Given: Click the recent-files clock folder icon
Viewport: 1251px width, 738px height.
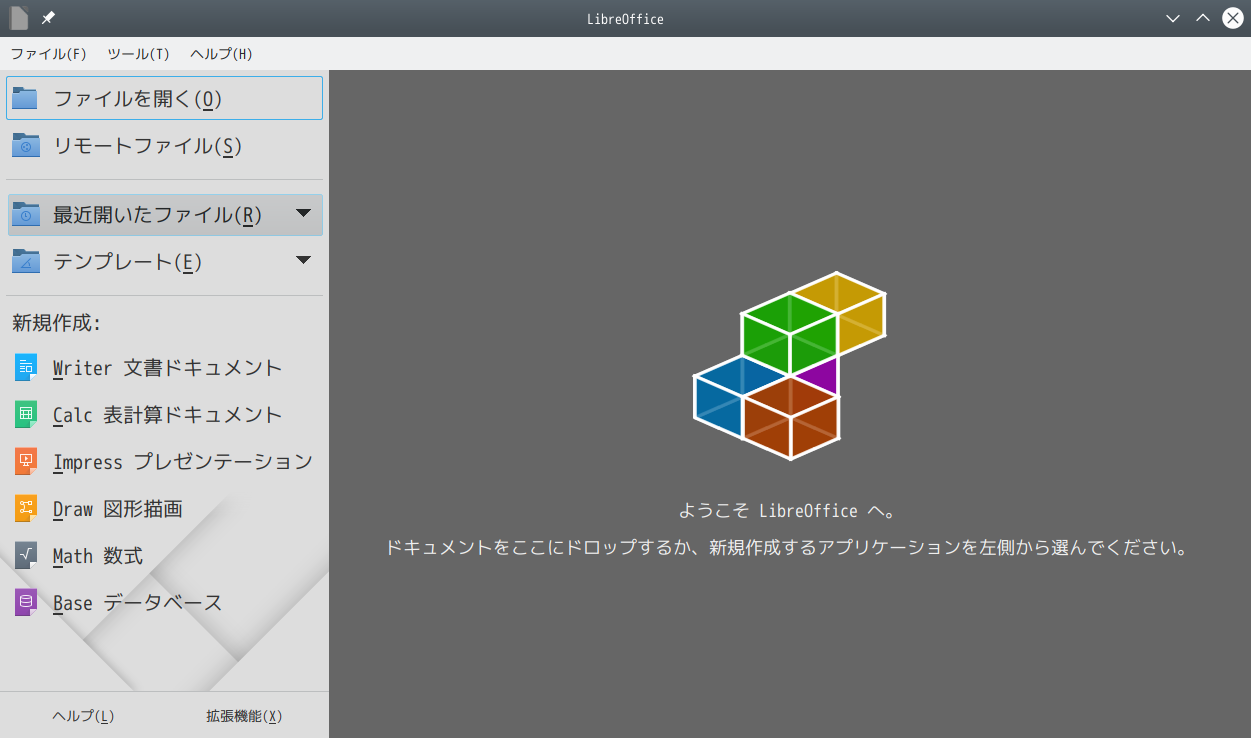Looking at the screenshot, I should 26,214.
